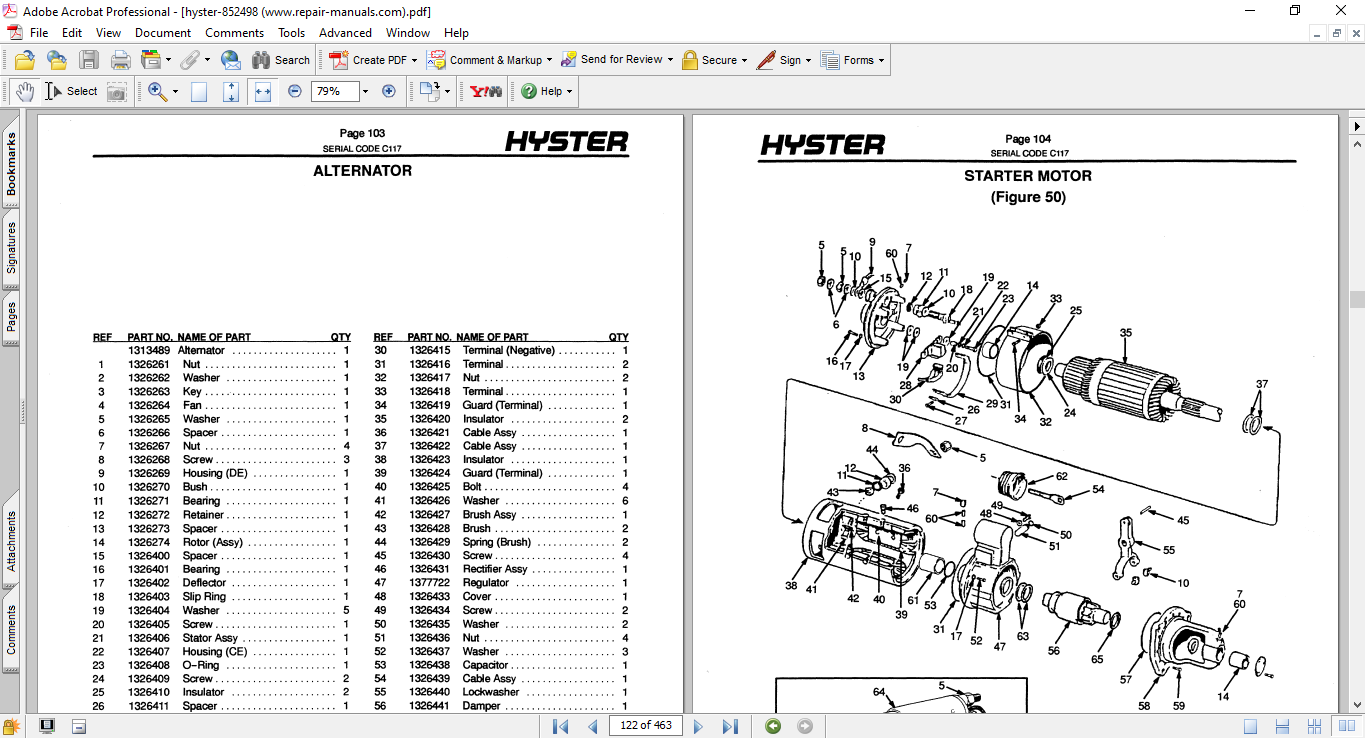Open the Bookmarks side panel tab

(11, 165)
